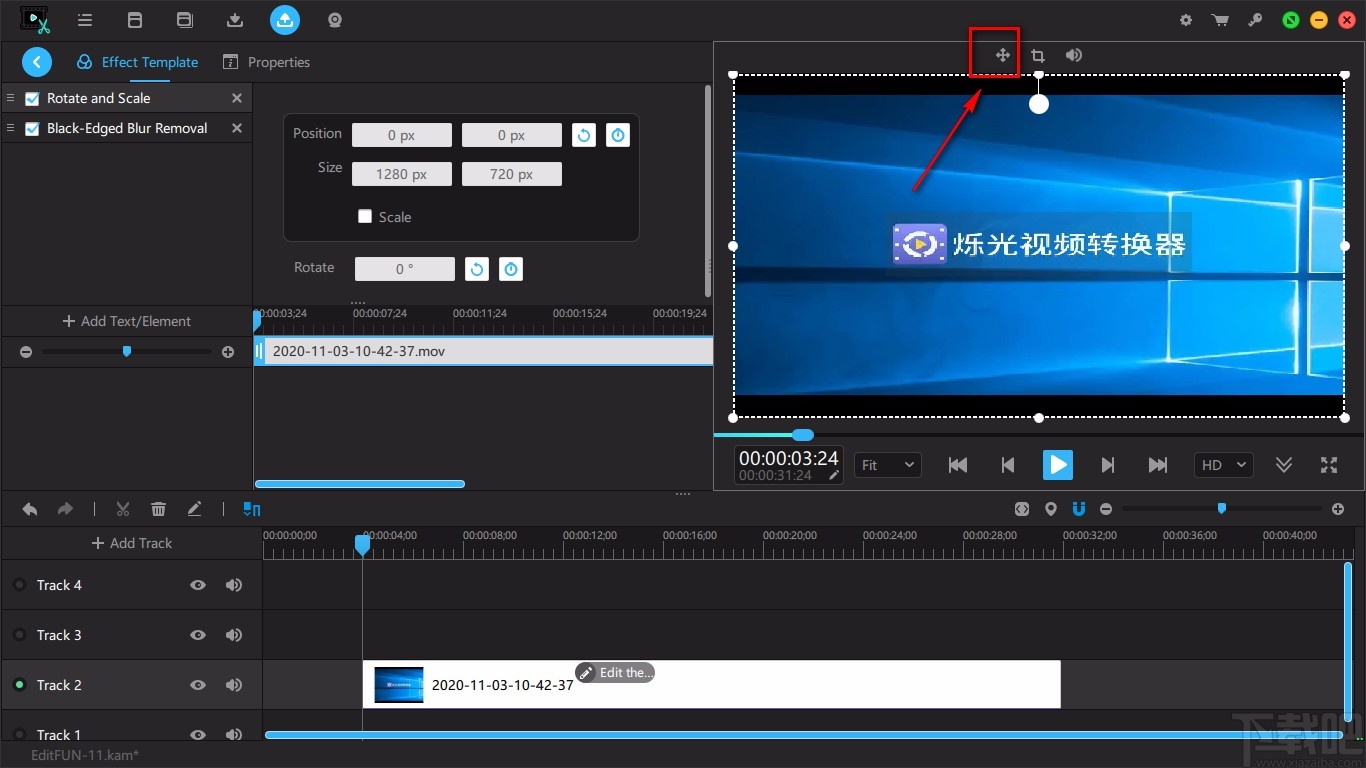Select Track 4 radio indicator
The image size is (1366, 768).
pyautogui.click(x=19, y=585)
